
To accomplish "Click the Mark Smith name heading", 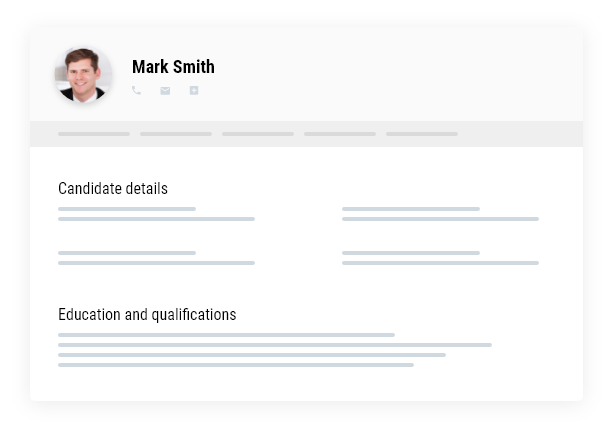I will pos(173,67).
